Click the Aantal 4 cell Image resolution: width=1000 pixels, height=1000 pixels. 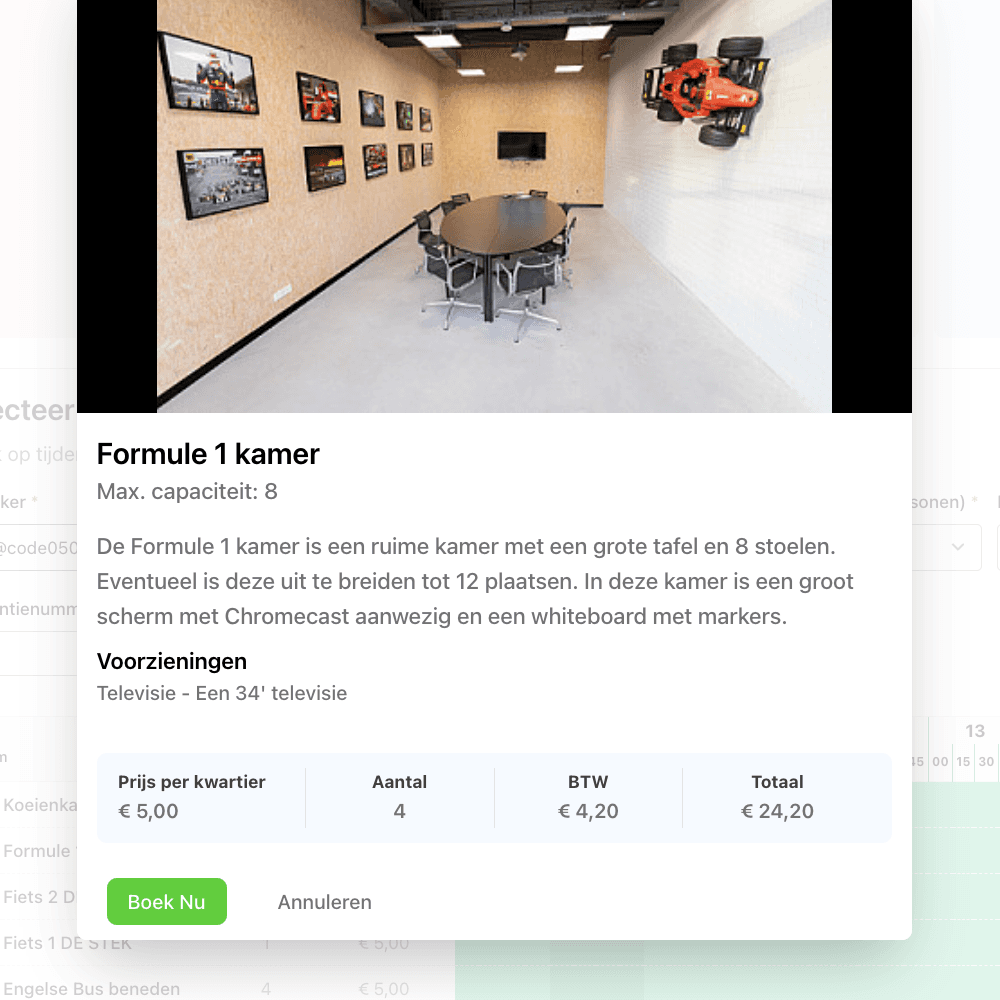point(399,797)
